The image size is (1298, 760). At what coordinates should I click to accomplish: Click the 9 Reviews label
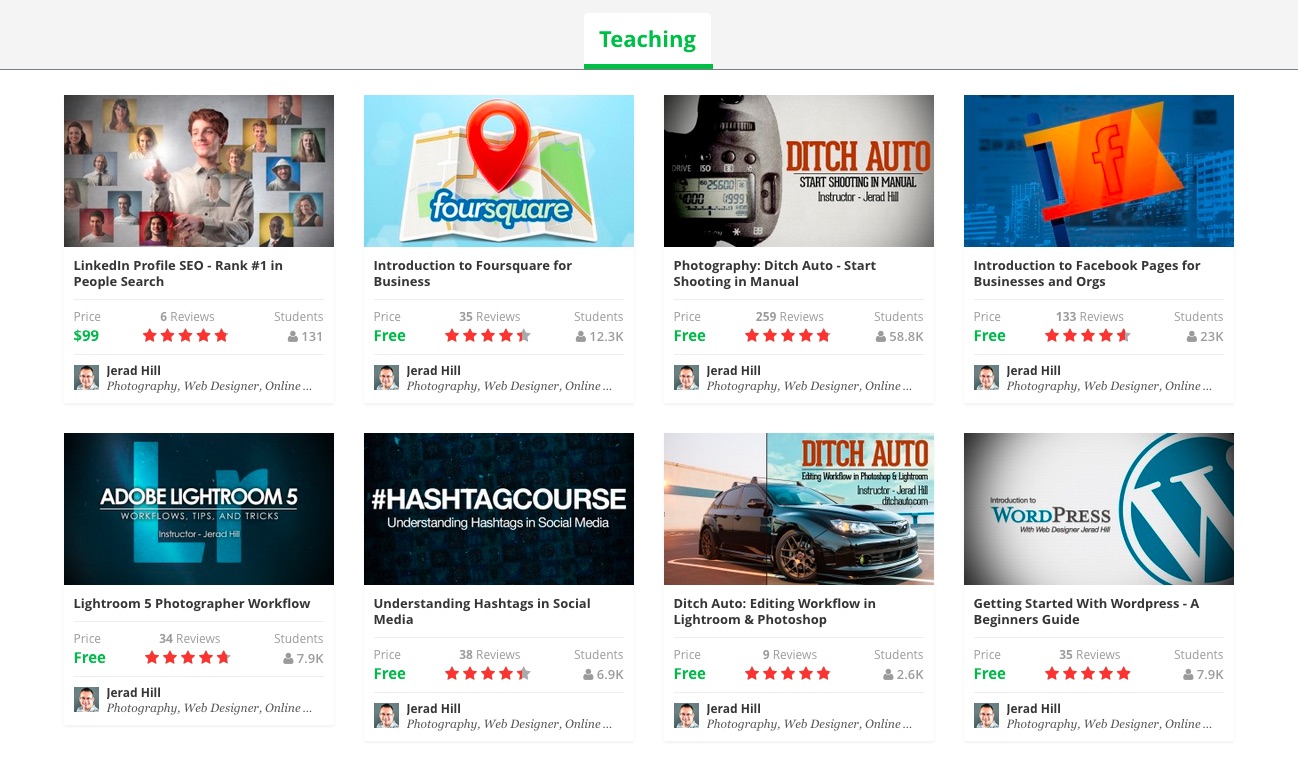pyautogui.click(x=790, y=655)
